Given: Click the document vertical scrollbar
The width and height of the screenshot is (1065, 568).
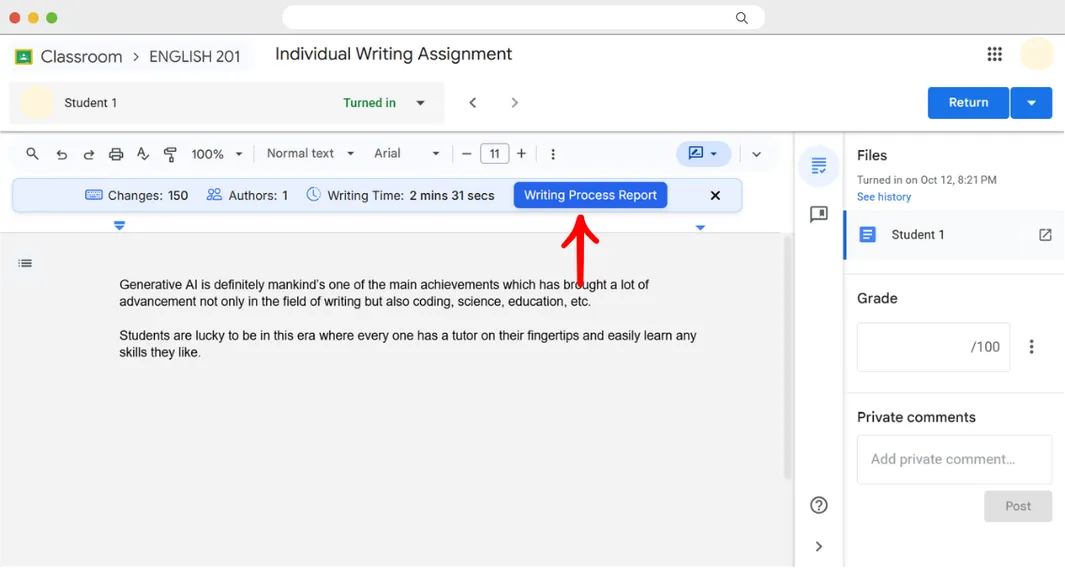Looking at the screenshot, I should (787, 357).
